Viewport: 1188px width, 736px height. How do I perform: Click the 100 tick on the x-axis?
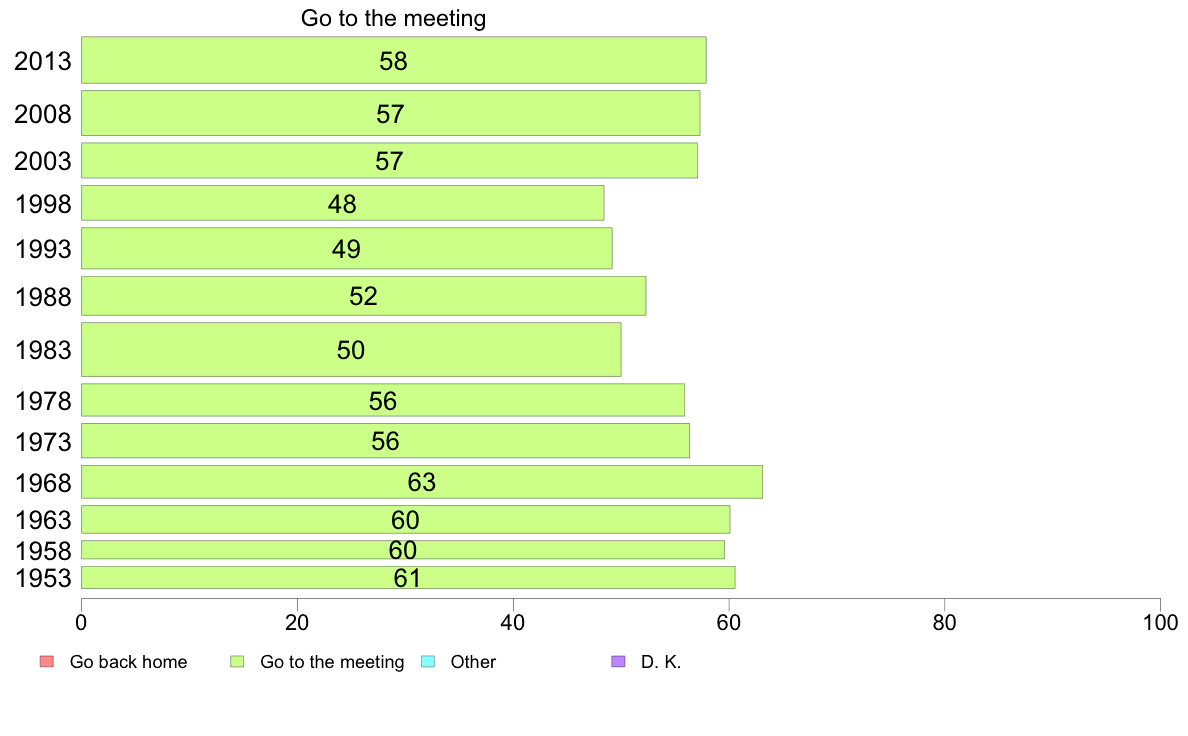1160,623
